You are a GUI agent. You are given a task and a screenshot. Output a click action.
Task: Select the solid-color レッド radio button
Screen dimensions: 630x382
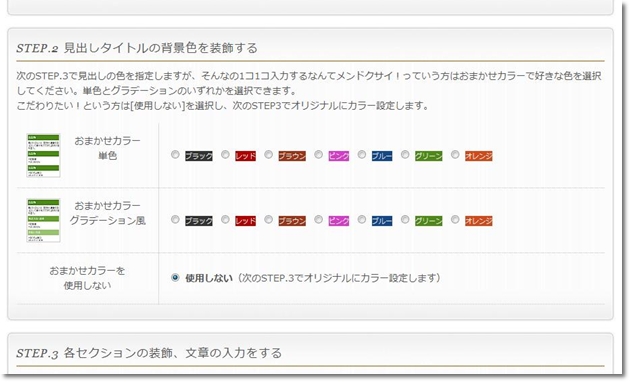(225, 155)
